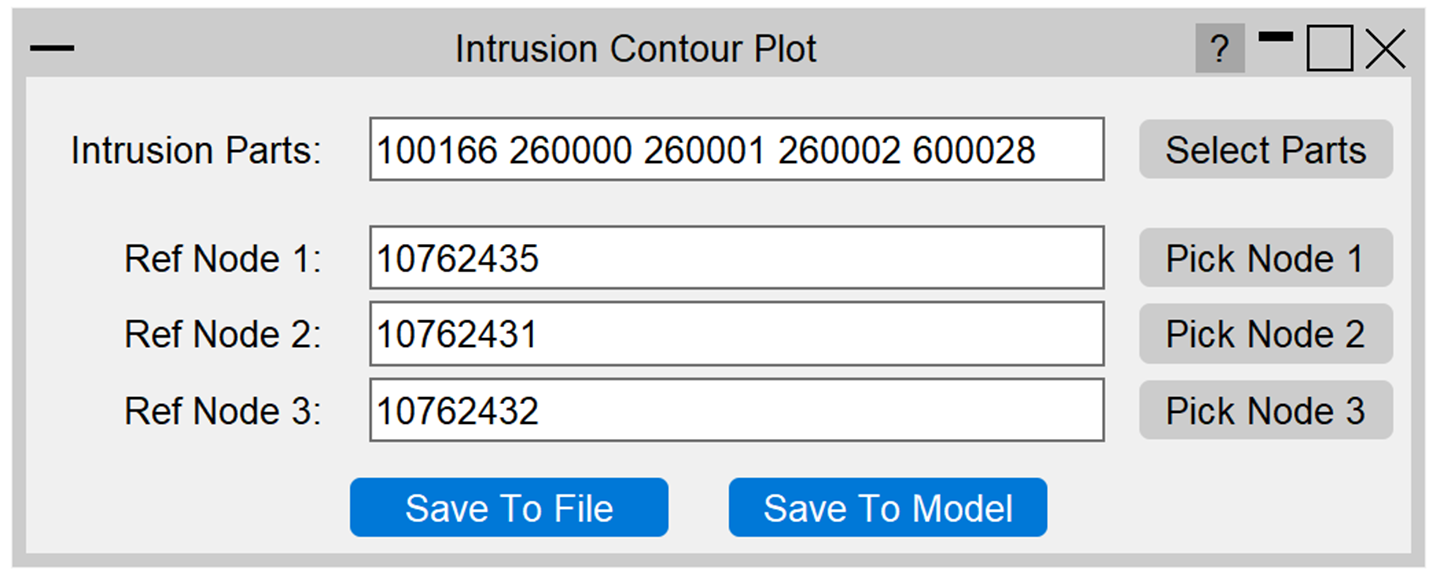Click the Intrusion Parts label
This screenshot has width=1440, height=578.
196,151
